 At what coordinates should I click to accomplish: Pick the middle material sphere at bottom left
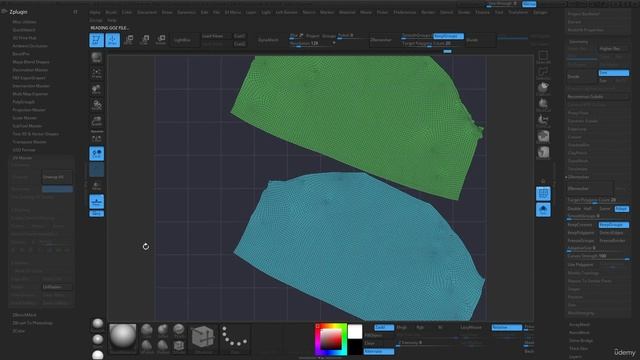tap(98, 340)
